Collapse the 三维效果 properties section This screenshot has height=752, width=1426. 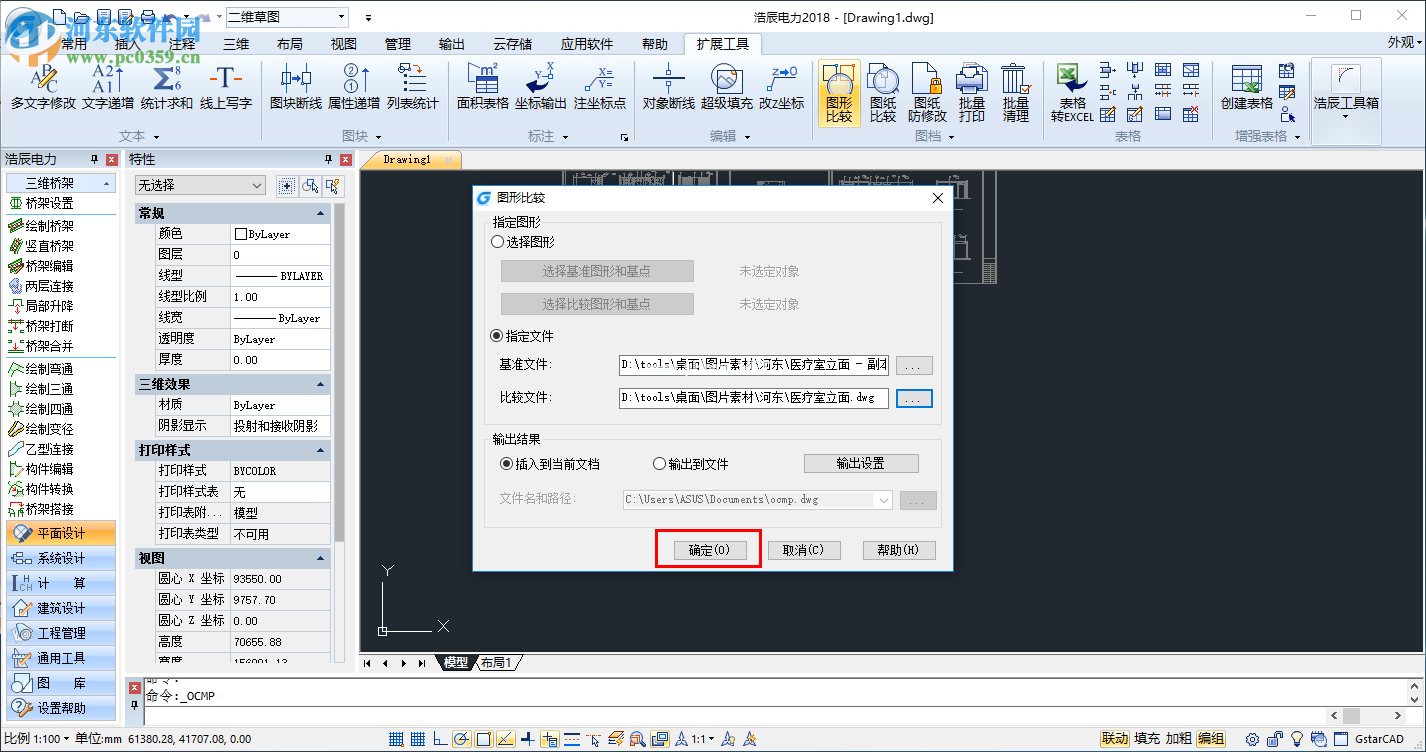coord(320,384)
